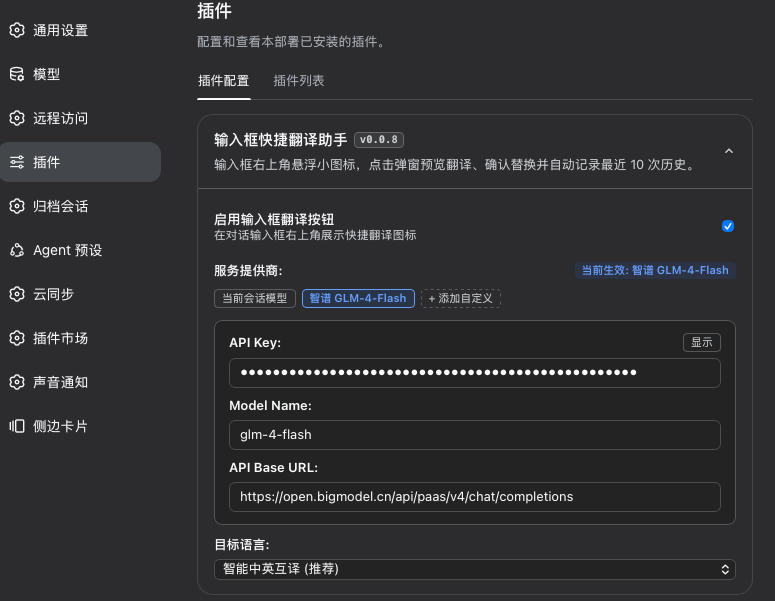
Task: Click the Agent 预设 sidebar icon
Action: 17,250
